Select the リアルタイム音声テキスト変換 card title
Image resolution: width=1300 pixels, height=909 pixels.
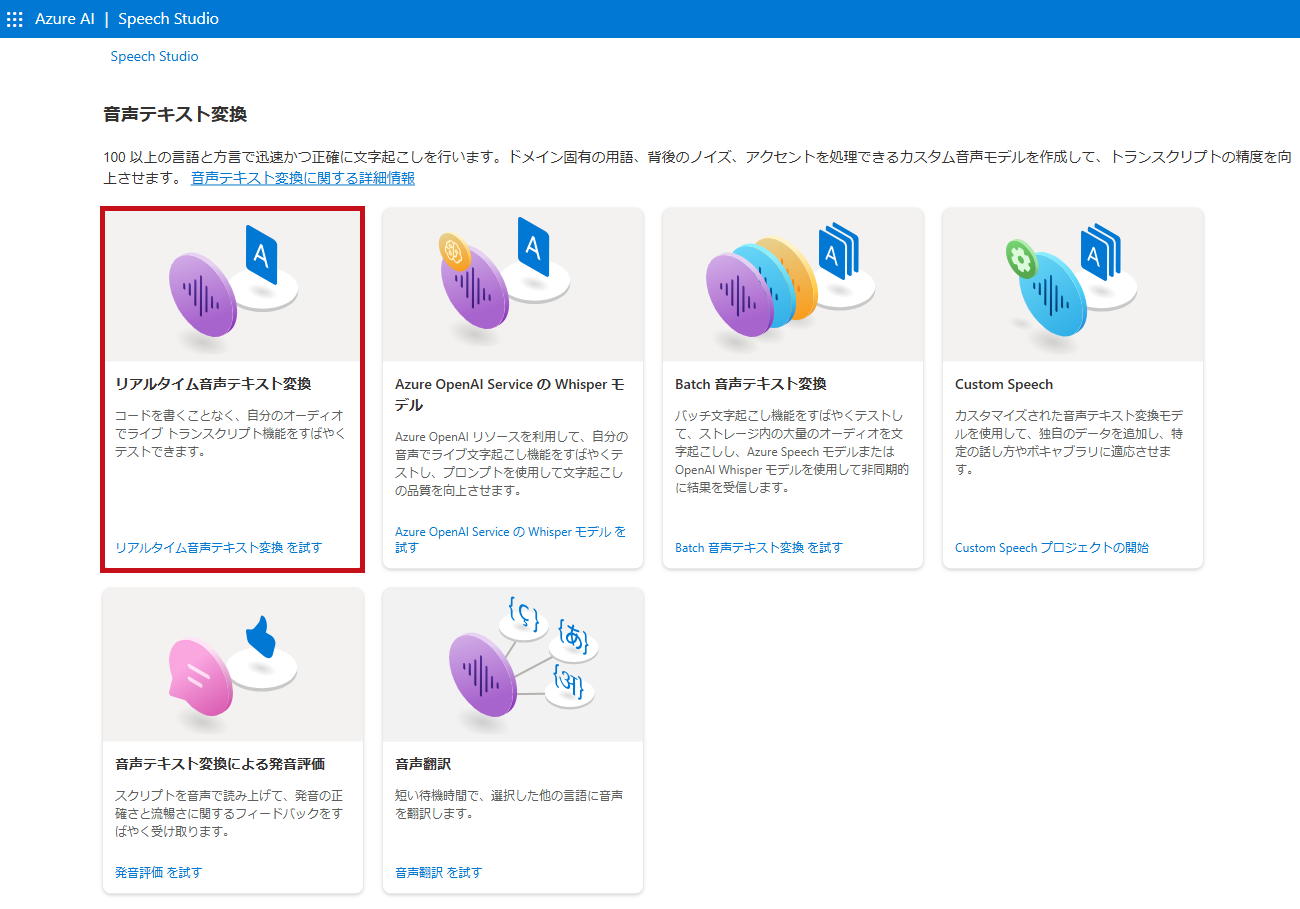(x=213, y=384)
